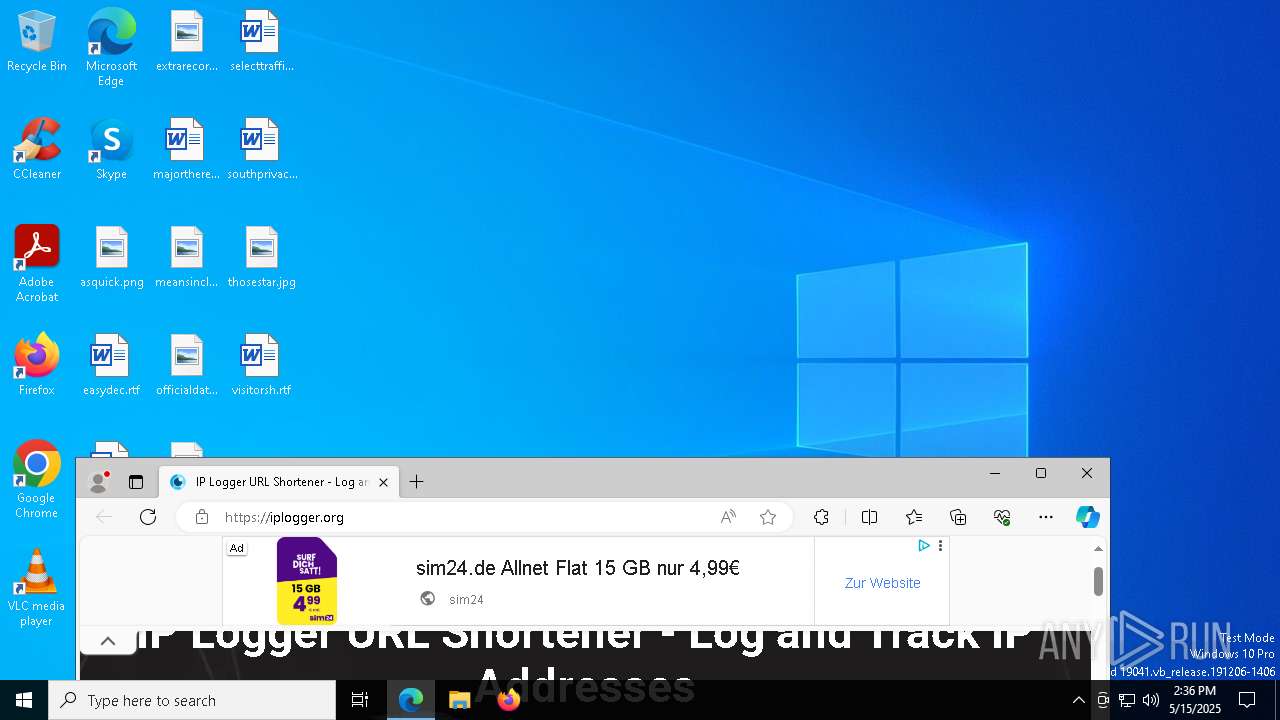Switch to Edge on the taskbar
This screenshot has width=1280, height=720.
pos(411,700)
